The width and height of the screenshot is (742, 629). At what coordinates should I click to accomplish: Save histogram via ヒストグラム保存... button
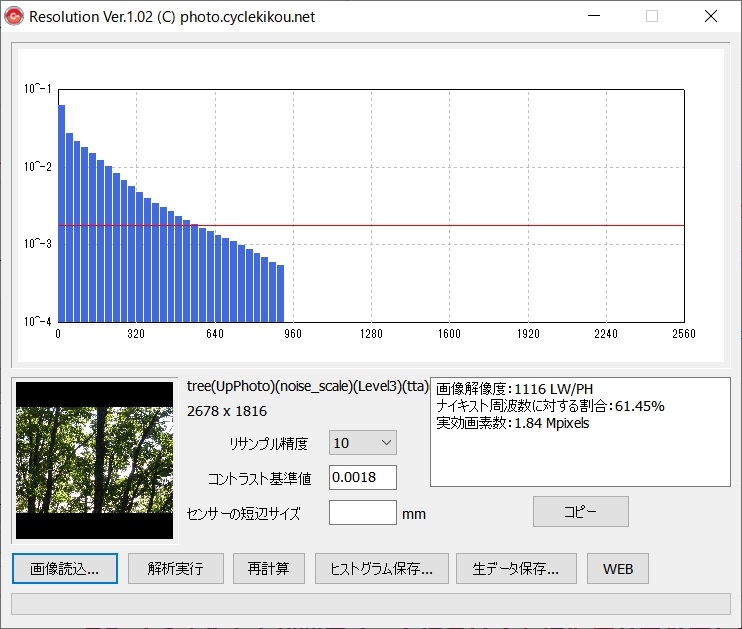point(381,568)
